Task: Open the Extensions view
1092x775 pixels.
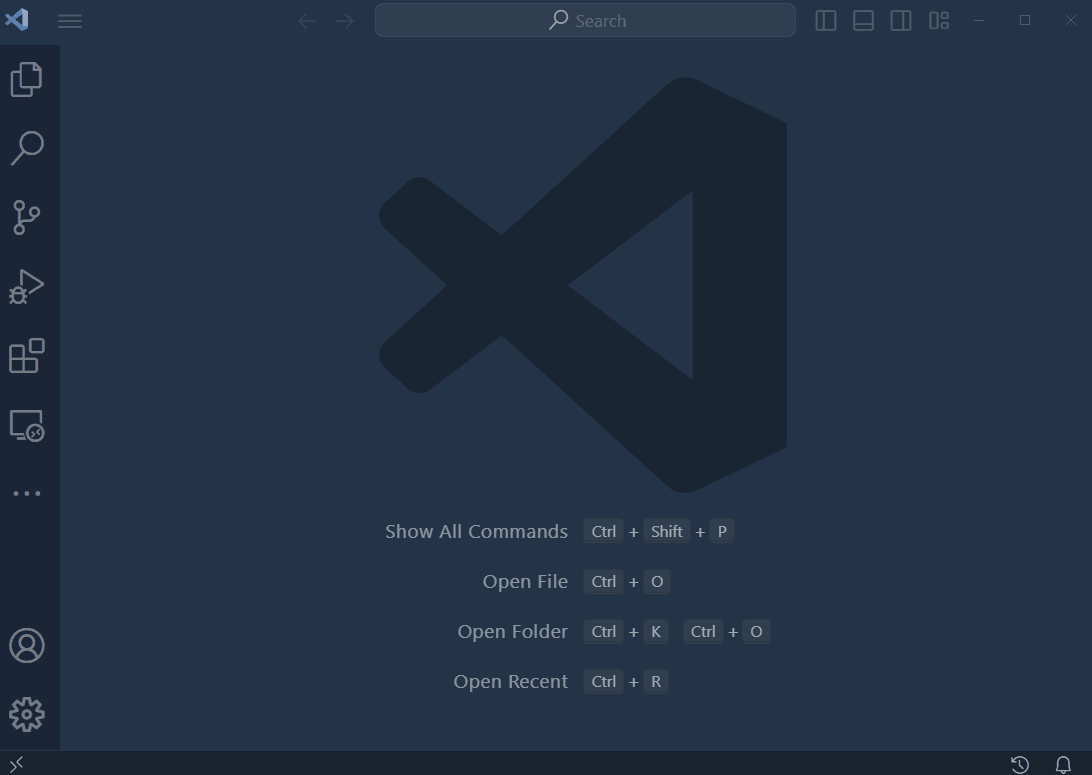Action: coord(27,356)
